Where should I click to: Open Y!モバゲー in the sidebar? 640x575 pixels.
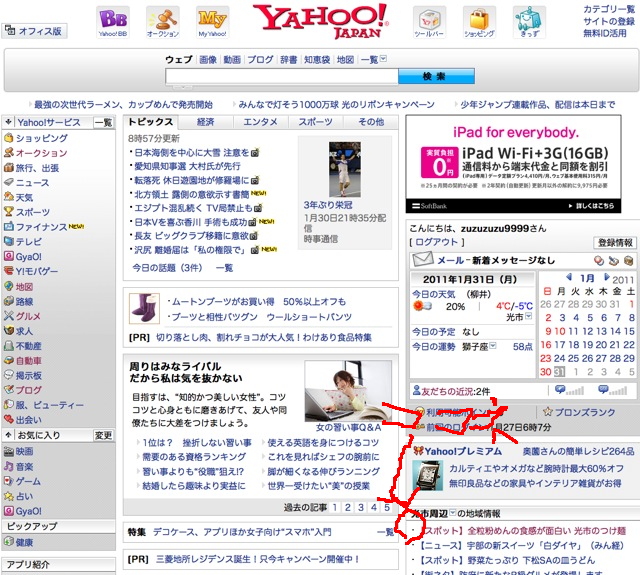(x=37, y=271)
